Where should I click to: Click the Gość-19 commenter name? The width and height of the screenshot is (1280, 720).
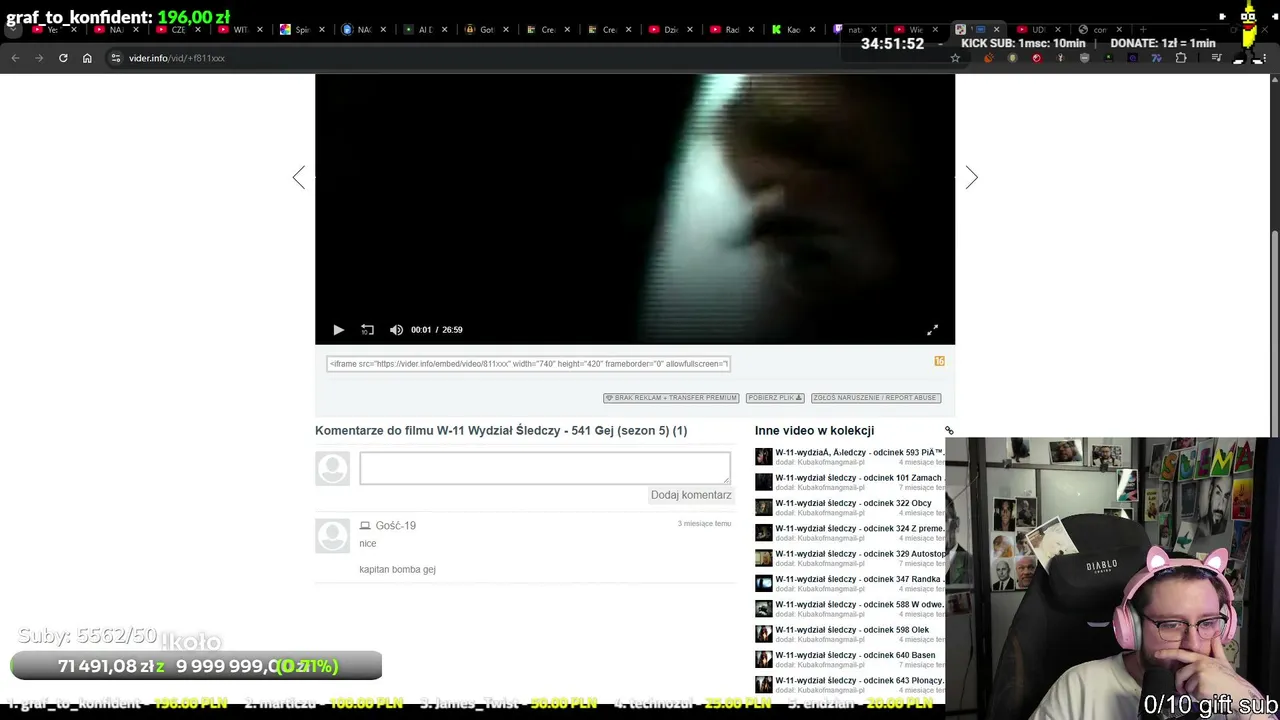tap(396, 526)
